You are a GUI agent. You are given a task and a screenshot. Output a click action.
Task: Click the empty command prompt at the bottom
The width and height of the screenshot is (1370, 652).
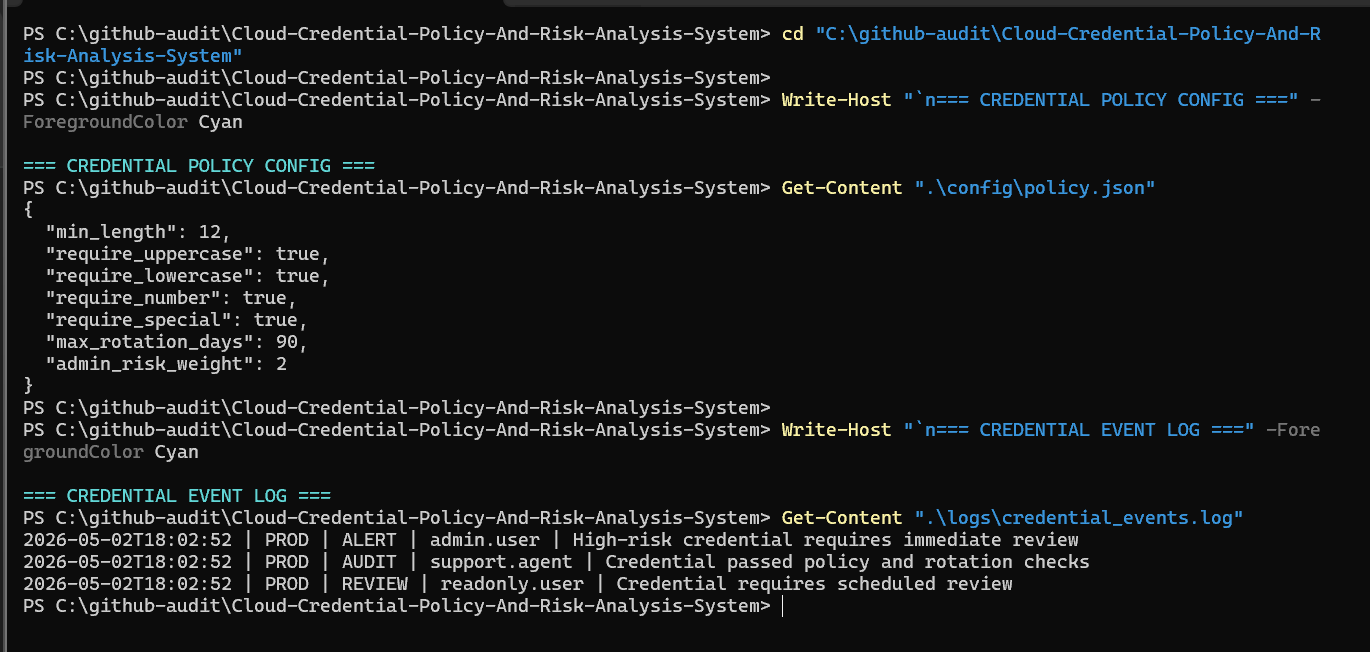pos(401,606)
